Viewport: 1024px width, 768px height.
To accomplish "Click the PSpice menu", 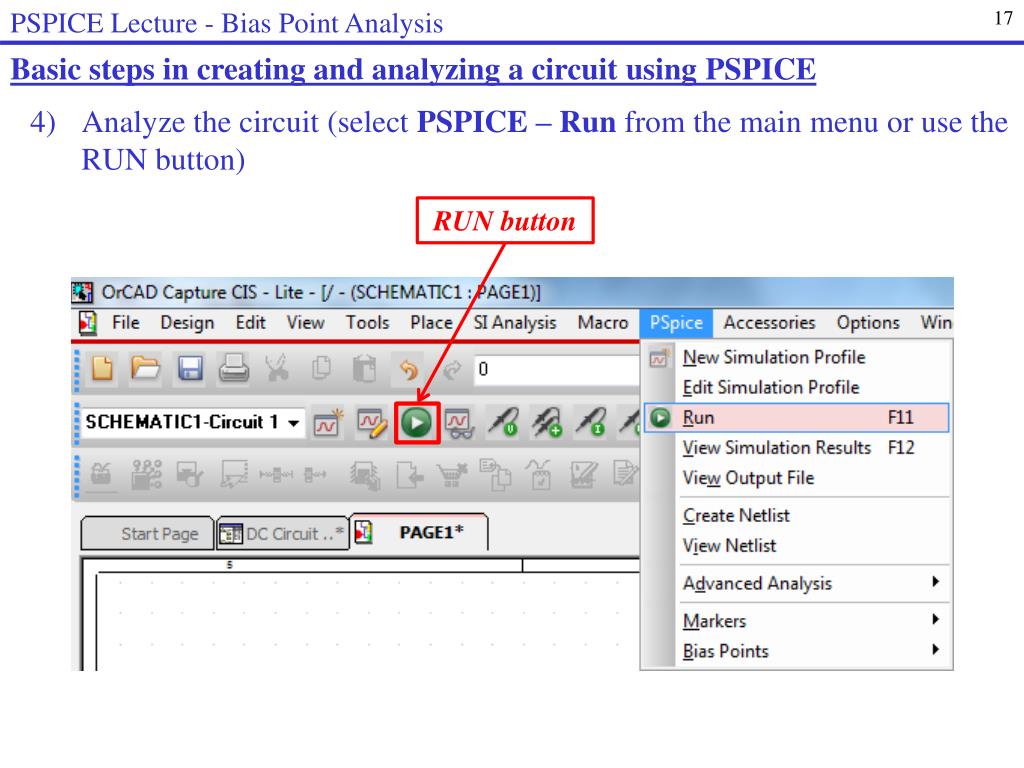I will (x=676, y=323).
